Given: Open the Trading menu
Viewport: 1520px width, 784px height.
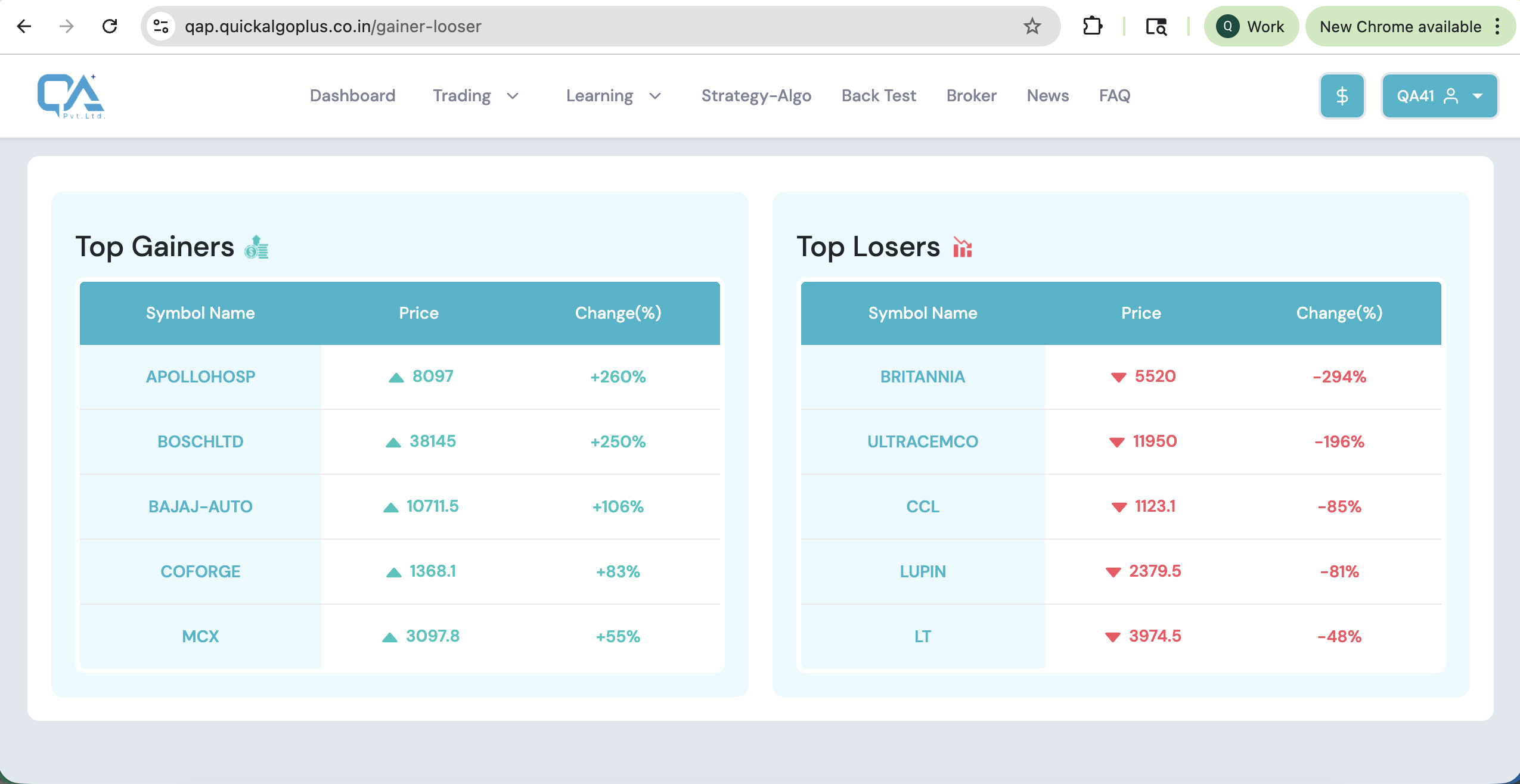Looking at the screenshot, I should click(461, 96).
